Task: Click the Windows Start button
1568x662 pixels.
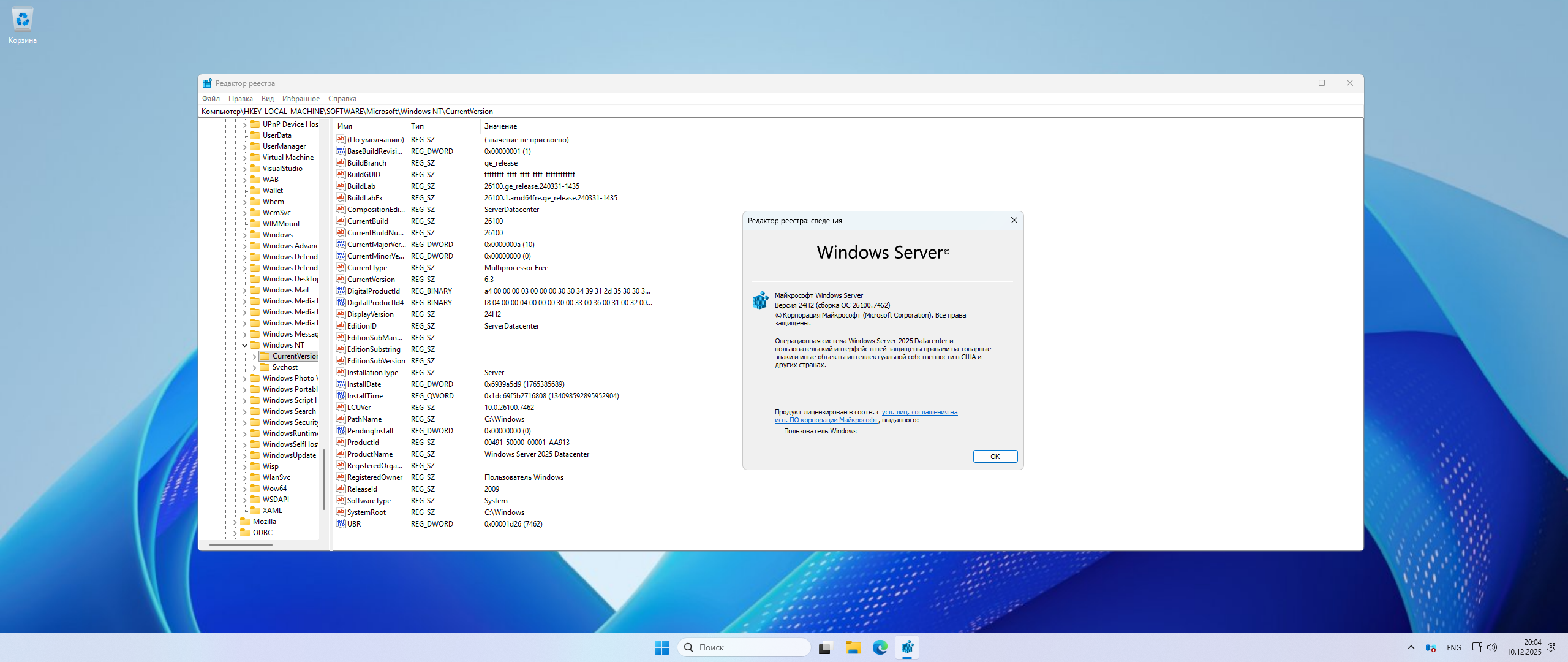Action: (x=661, y=647)
